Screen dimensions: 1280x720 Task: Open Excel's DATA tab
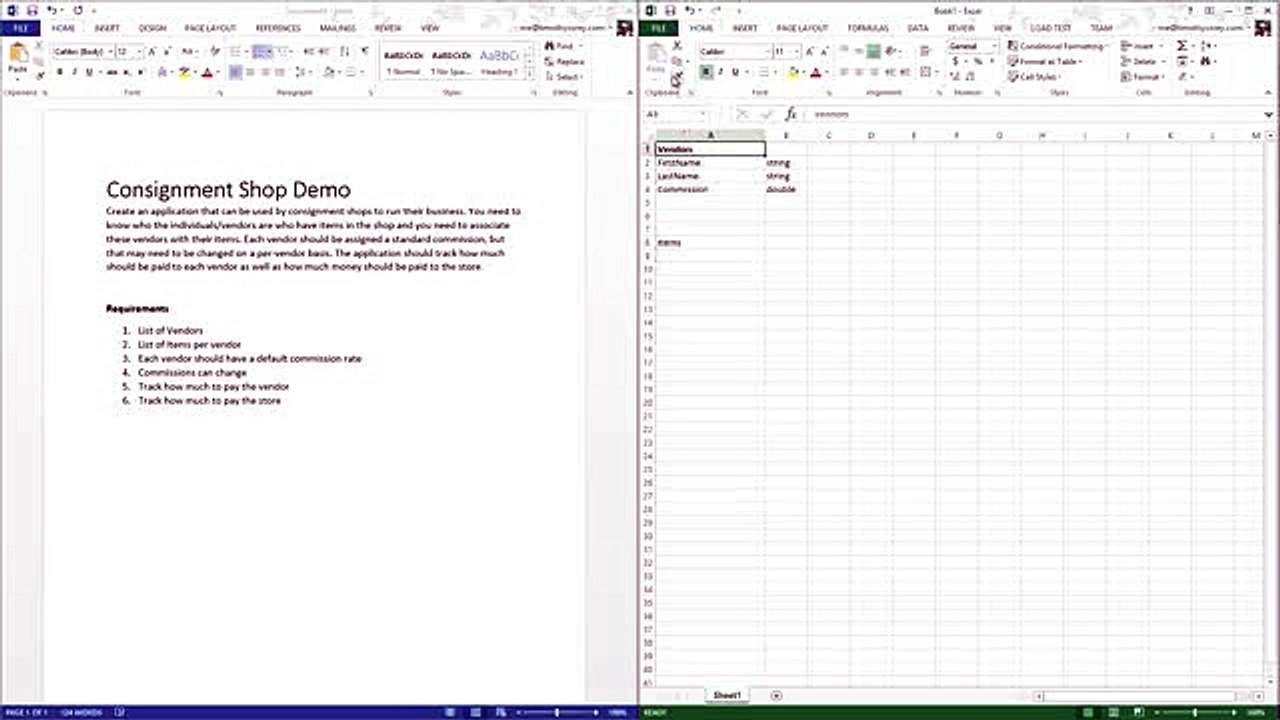pyautogui.click(x=917, y=28)
